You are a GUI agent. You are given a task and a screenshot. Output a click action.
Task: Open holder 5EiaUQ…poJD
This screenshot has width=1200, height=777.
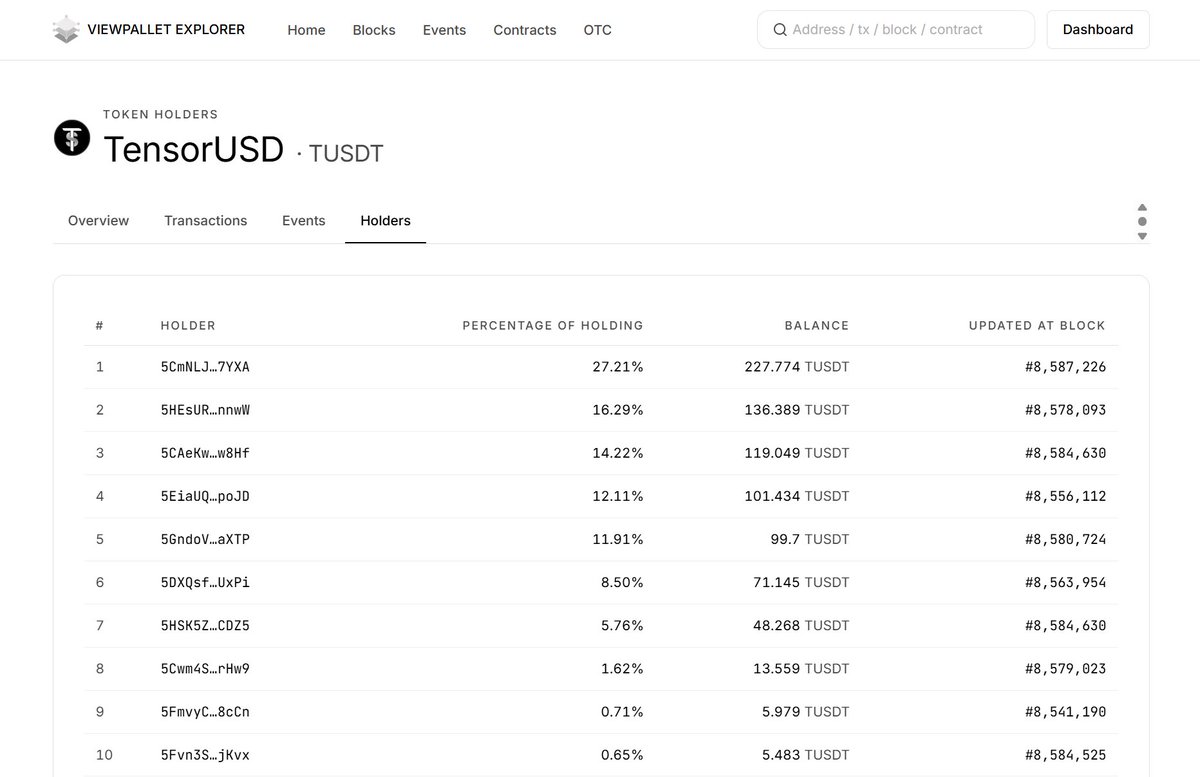tap(205, 496)
